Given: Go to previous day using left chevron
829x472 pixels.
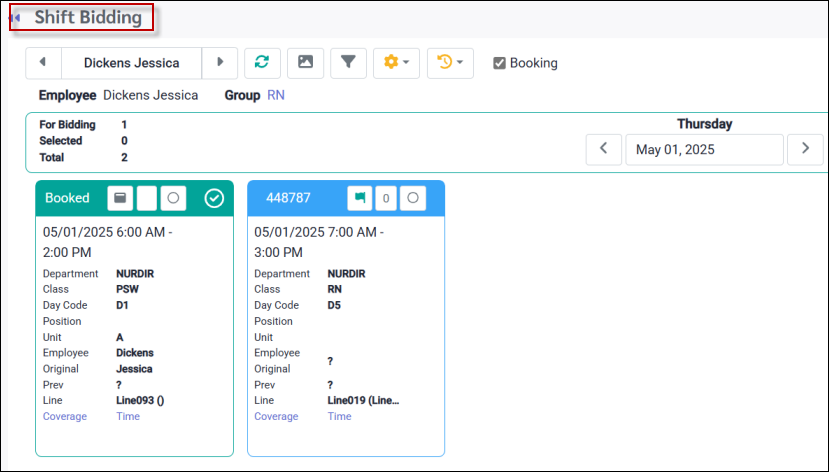Looking at the screenshot, I should click(x=604, y=149).
